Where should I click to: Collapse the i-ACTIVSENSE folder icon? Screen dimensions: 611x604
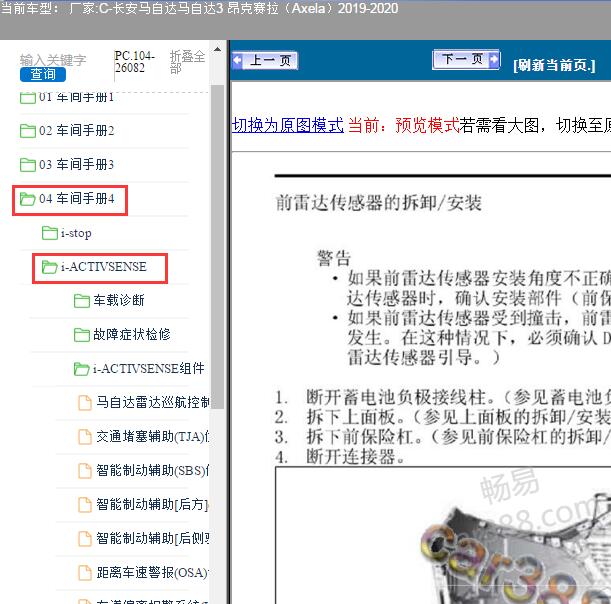(x=50, y=267)
